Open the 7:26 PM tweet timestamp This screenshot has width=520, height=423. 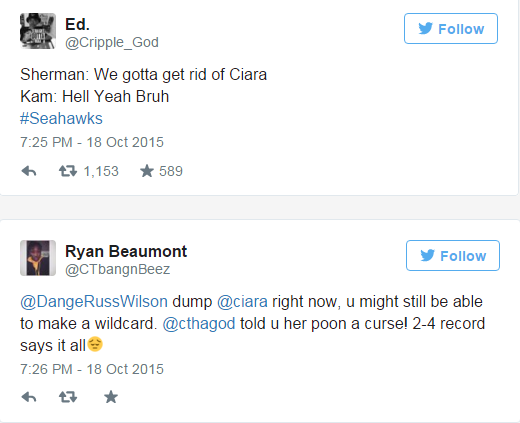coord(92,369)
